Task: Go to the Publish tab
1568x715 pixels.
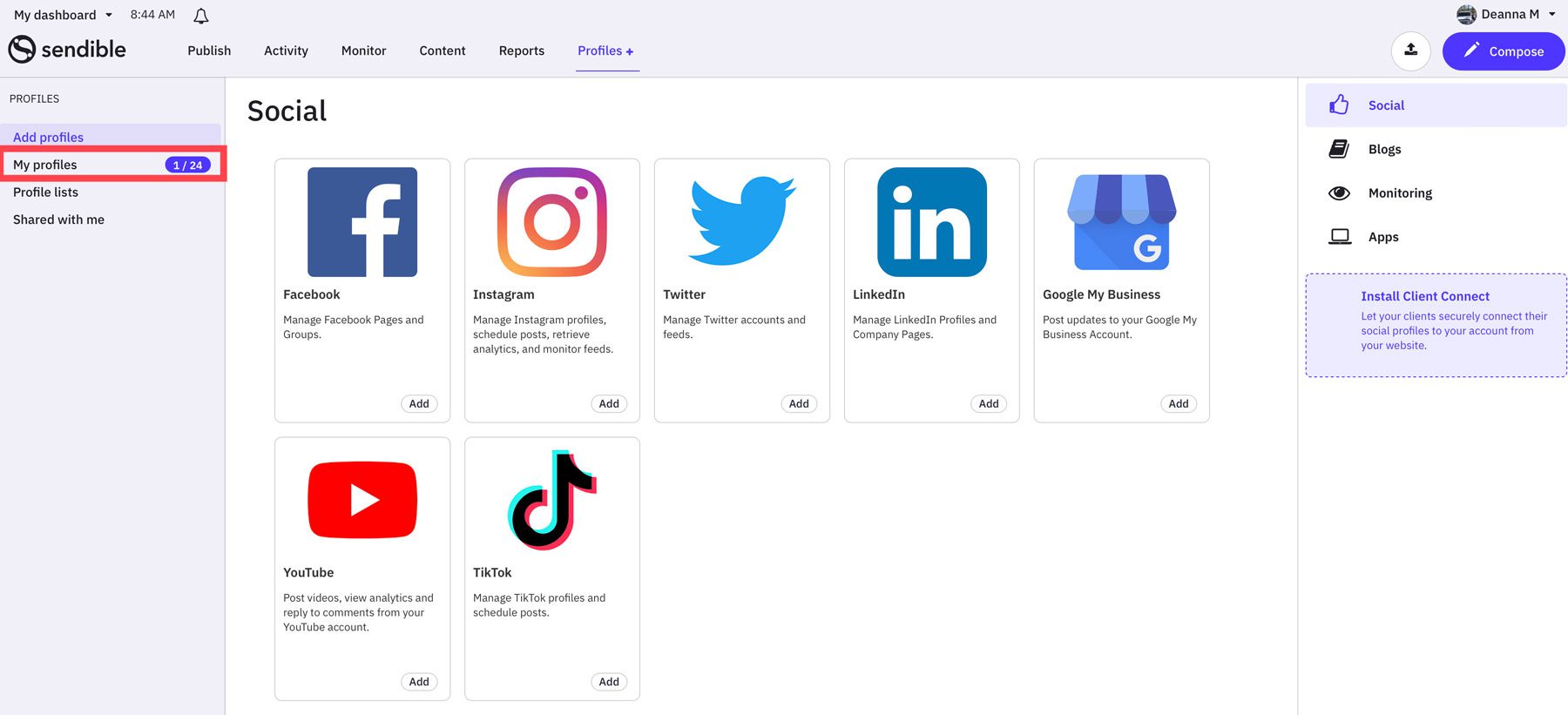Action: point(209,51)
